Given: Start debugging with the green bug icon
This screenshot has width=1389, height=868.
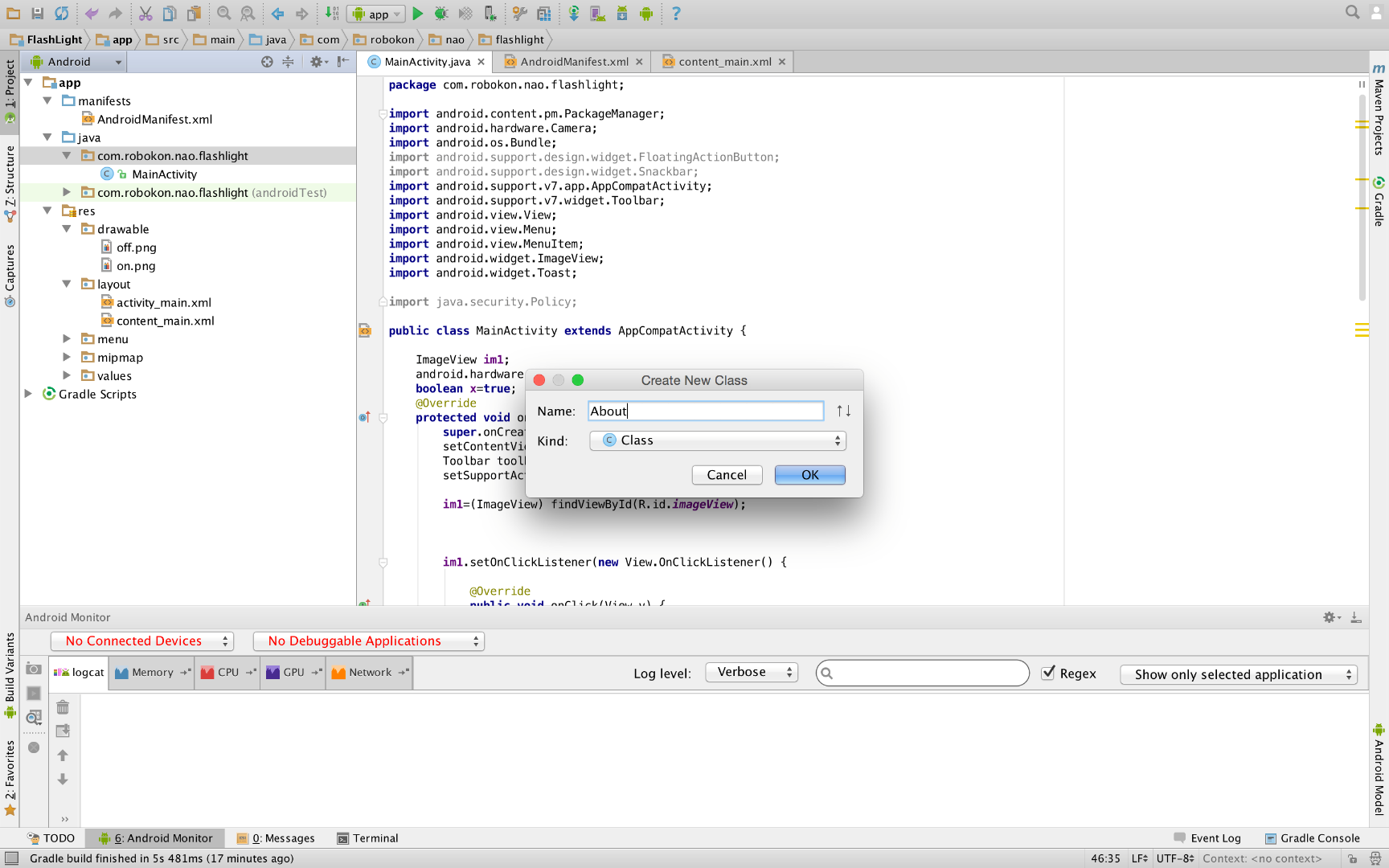Looking at the screenshot, I should (x=440, y=14).
